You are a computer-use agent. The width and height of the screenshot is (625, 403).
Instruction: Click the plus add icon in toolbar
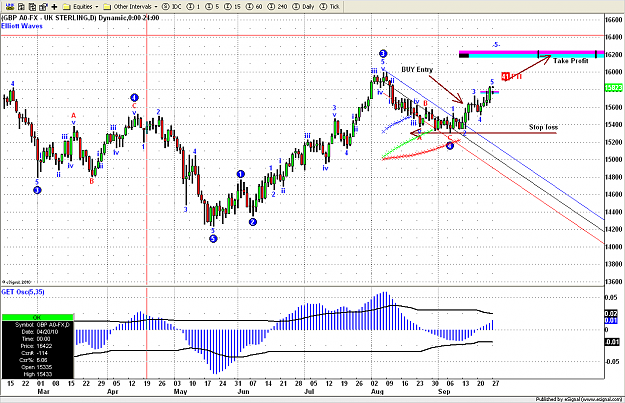[54, 6]
